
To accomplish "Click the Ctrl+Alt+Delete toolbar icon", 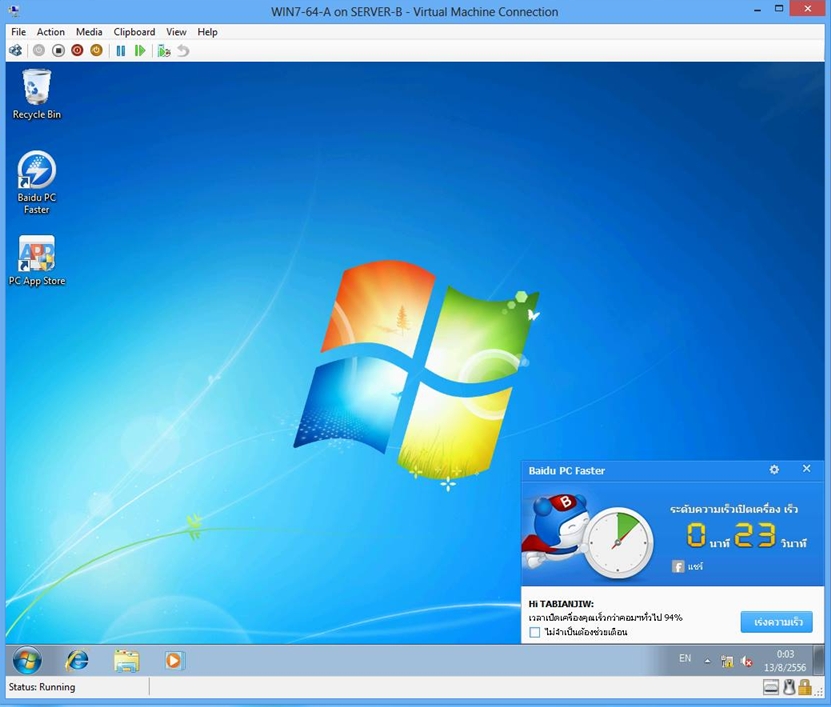I will click(x=16, y=51).
